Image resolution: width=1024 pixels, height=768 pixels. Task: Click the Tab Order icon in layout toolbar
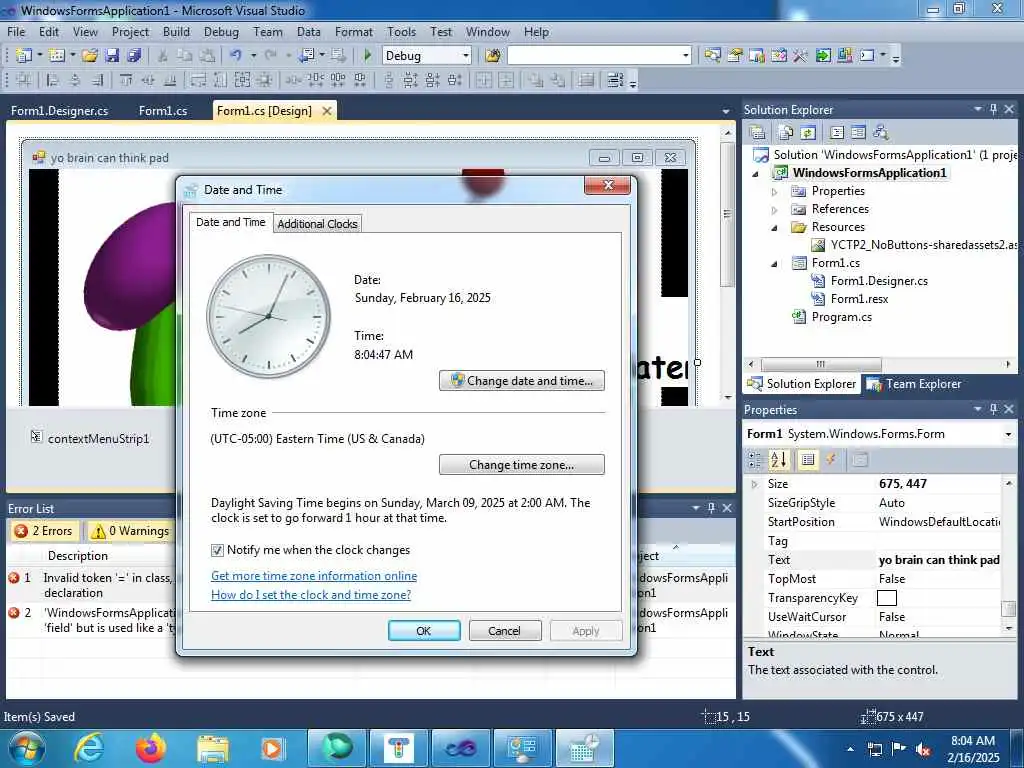(614, 80)
